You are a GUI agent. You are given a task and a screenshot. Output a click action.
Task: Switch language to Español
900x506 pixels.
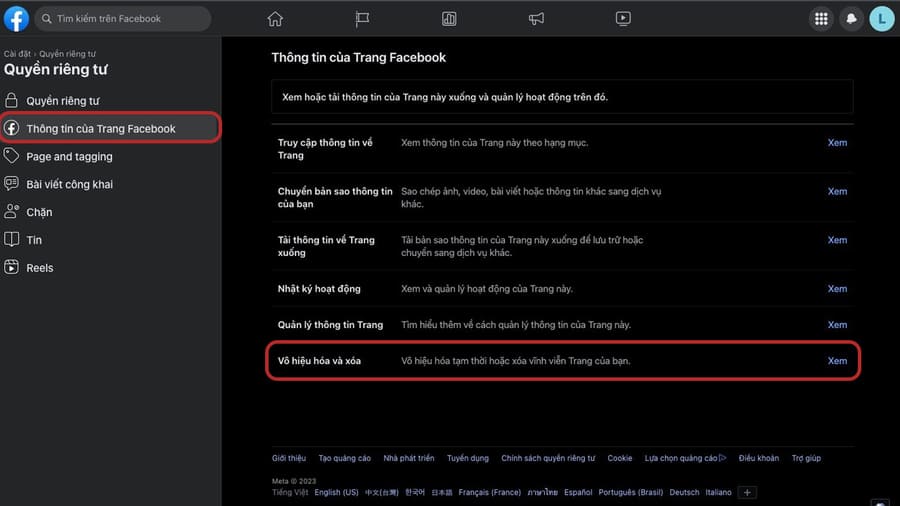[578, 492]
